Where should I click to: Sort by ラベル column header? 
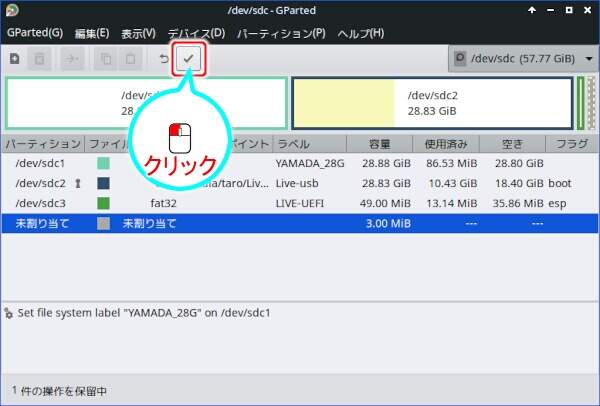pyautogui.click(x=310, y=144)
